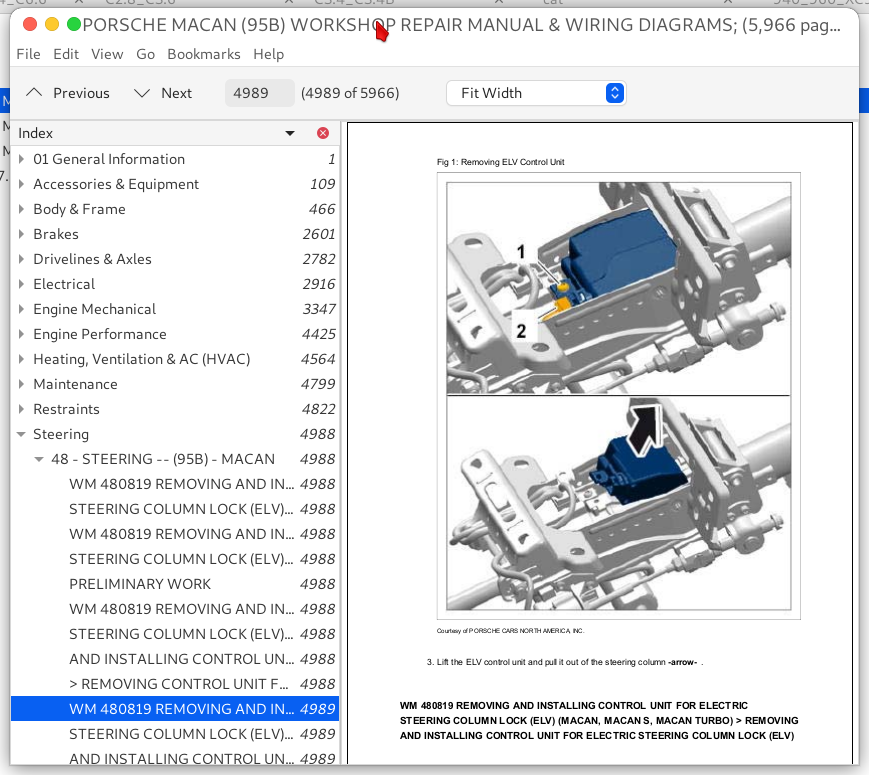Image resolution: width=869 pixels, height=775 pixels.
Task: Open the Go menu
Action: (x=145, y=54)
